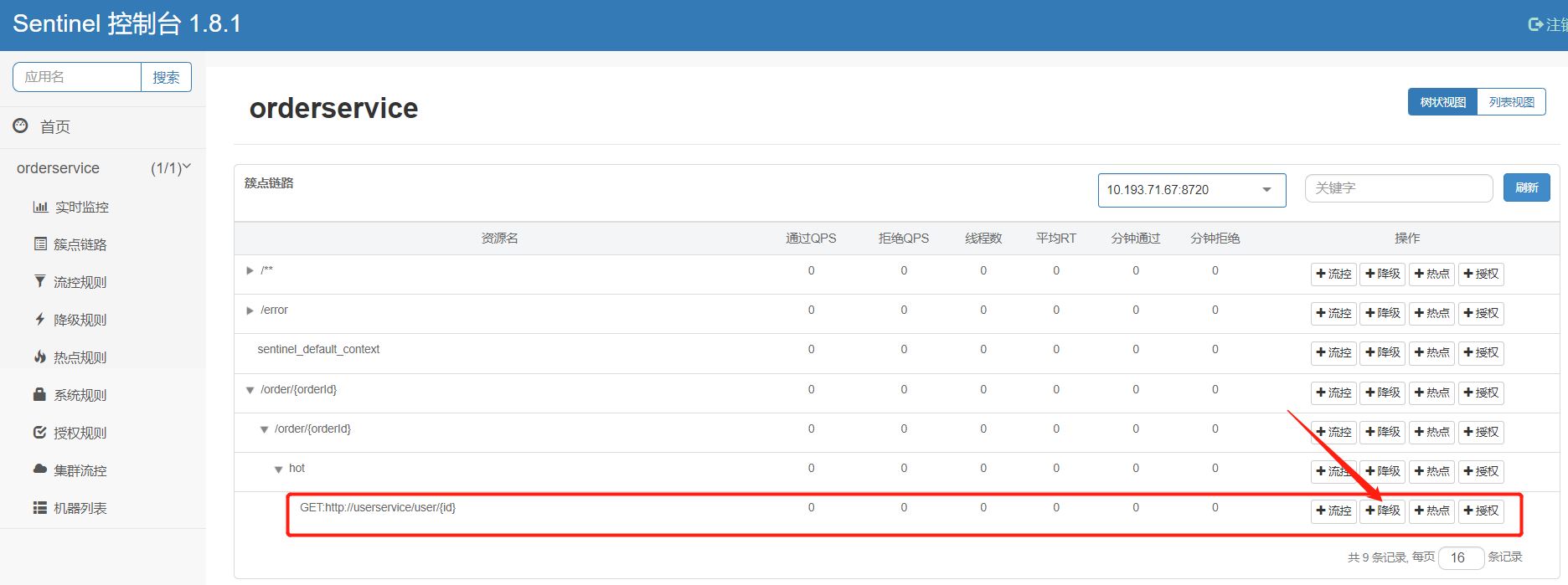Viewport: 1568px width, 585px height.
Task: Click the 资源名 column header
Action: (x=499, y=239)
